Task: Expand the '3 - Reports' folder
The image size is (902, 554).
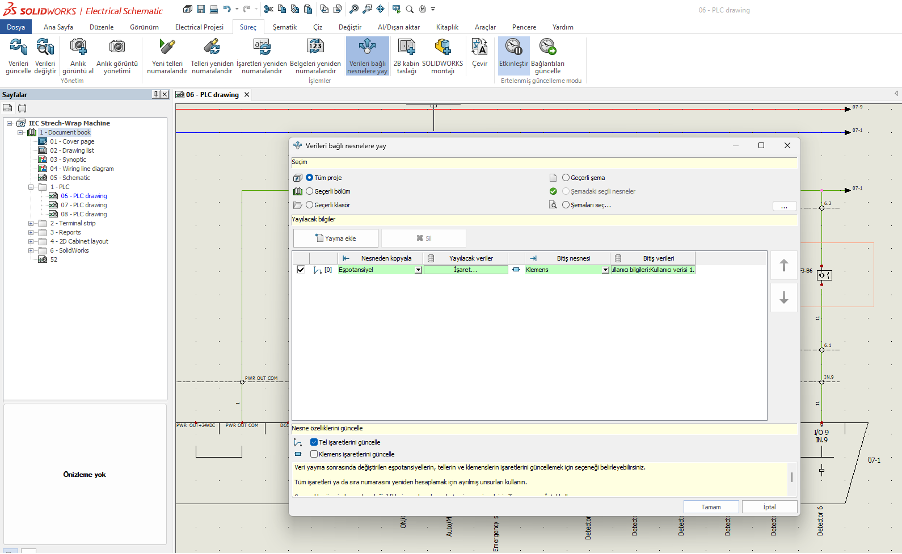Action: tap(31, 232)
